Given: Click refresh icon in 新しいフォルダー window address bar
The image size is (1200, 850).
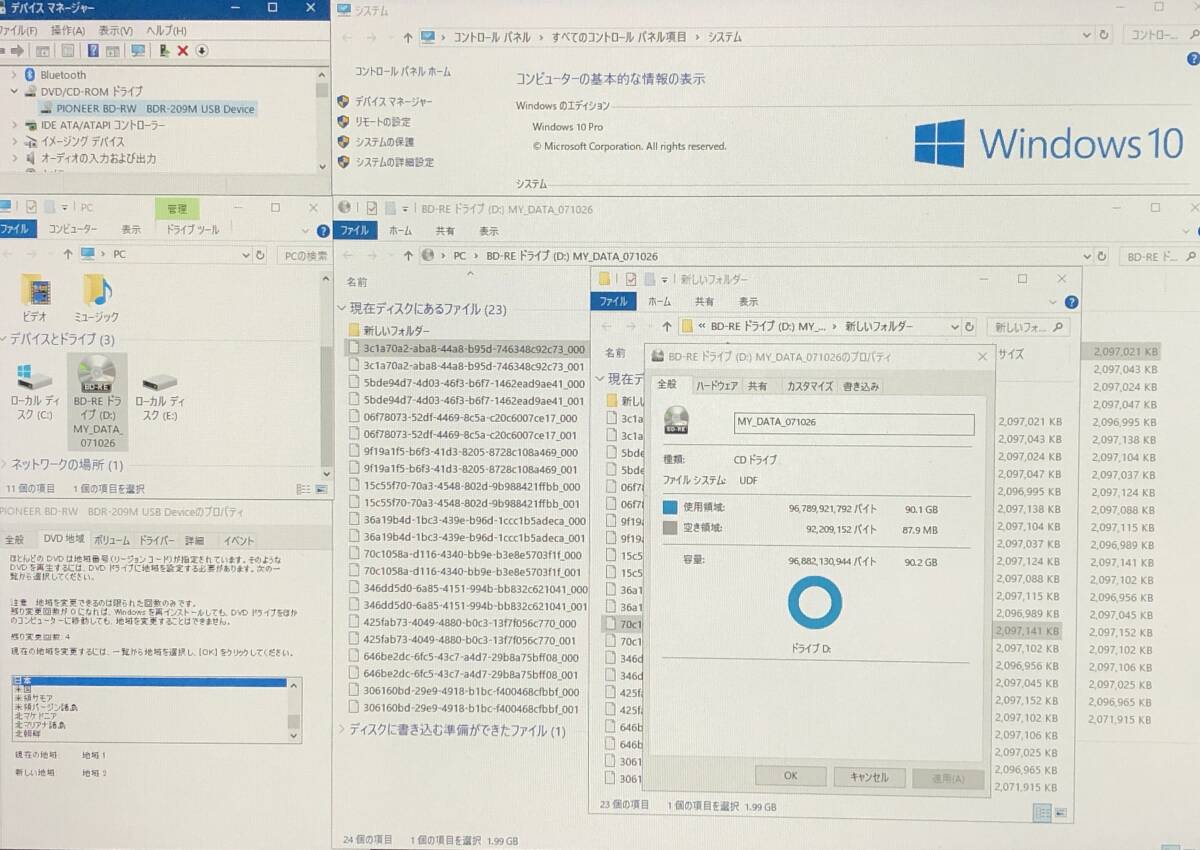Looking at the screenshot, I should [969, 327].
